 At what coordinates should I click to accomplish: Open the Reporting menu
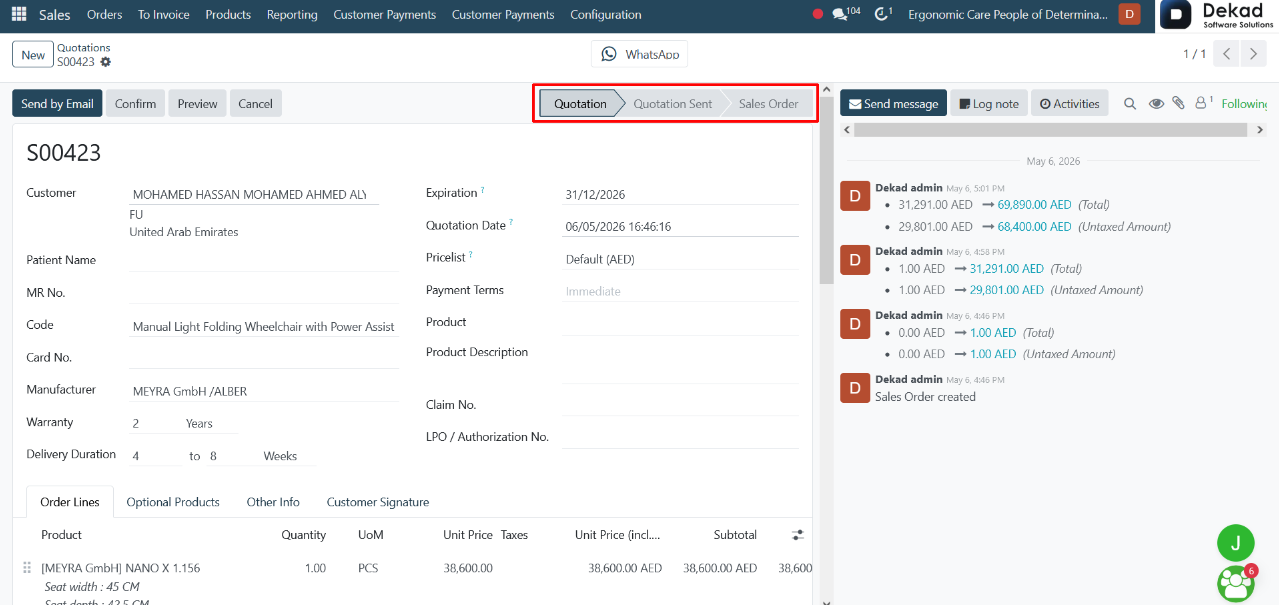click(292, 14)
